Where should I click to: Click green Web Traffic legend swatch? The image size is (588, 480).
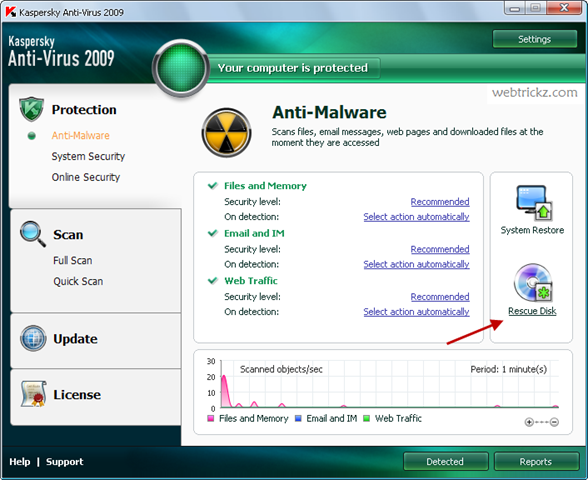(366, 418)
